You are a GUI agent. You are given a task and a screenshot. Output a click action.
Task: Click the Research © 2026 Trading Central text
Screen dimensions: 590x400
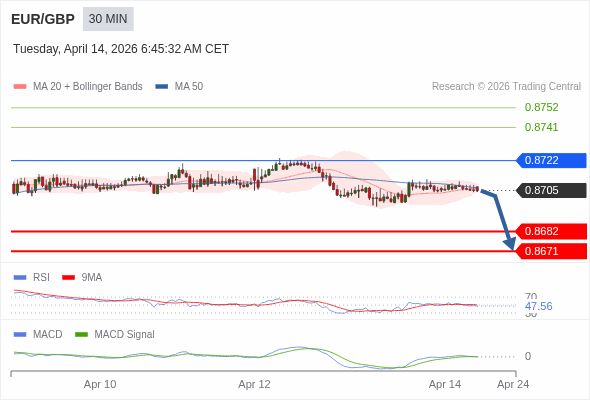(x=506, y=87)
